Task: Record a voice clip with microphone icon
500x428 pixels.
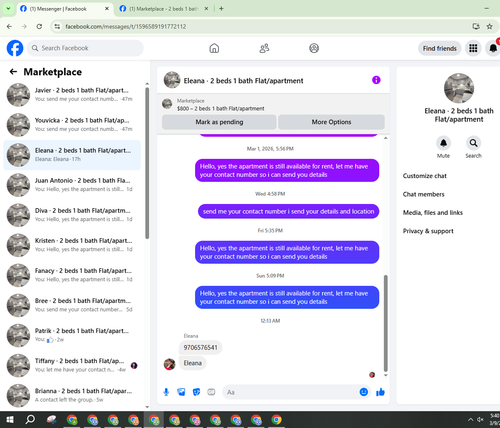Action: click(166, 392)
